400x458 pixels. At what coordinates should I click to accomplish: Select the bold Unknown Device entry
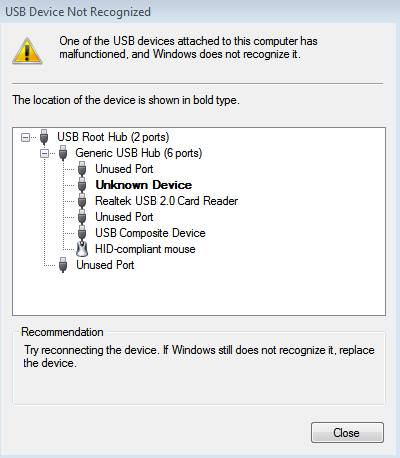144,185
